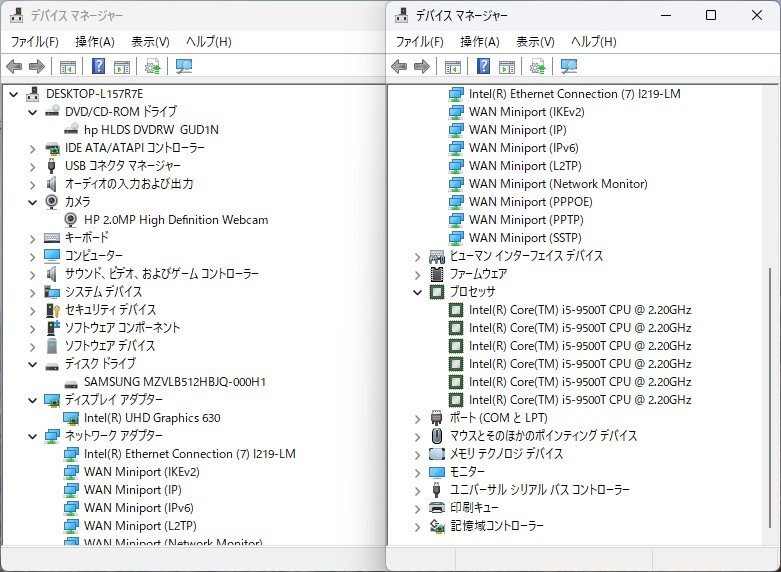This screenshot has width=781, height=572.
Task: Collapse the ディスク ドライブ node
Action: 32,364
